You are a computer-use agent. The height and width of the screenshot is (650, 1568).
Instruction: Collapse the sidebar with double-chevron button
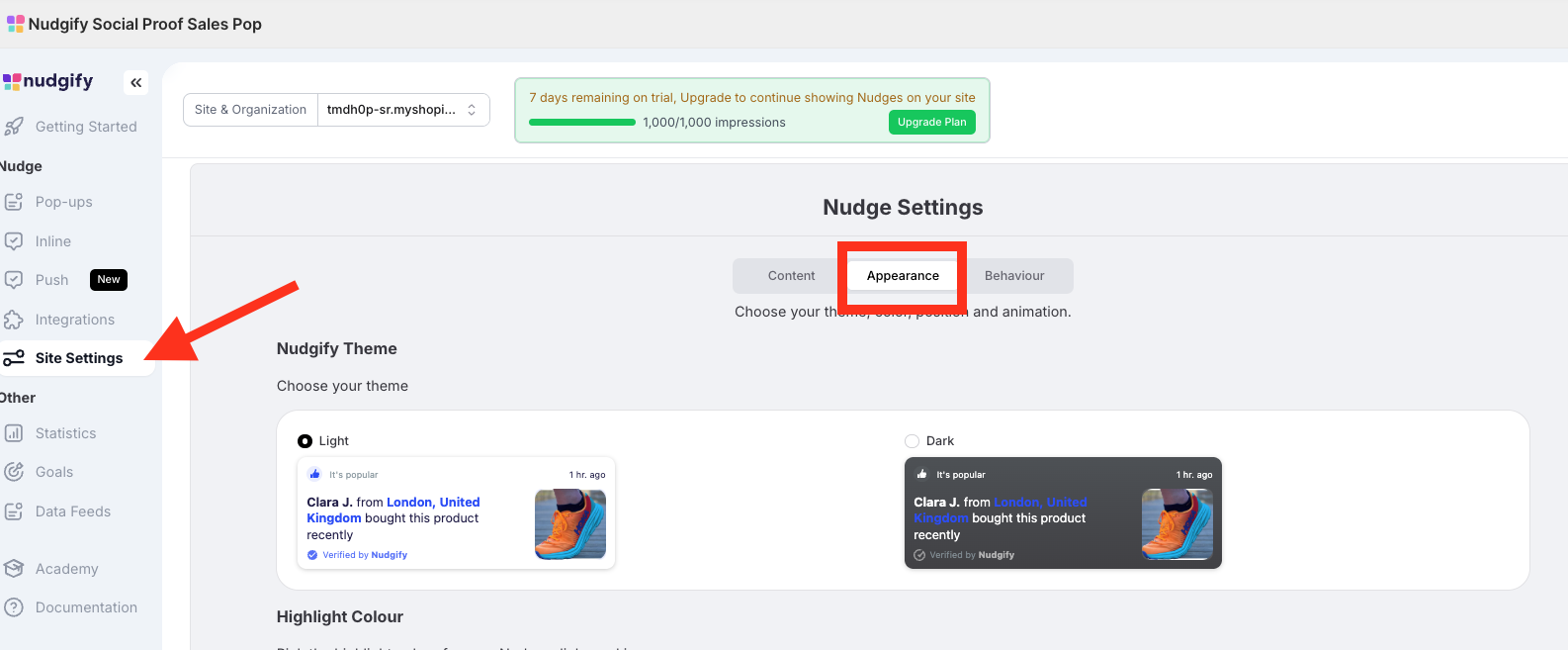click(x=136, y=82)
